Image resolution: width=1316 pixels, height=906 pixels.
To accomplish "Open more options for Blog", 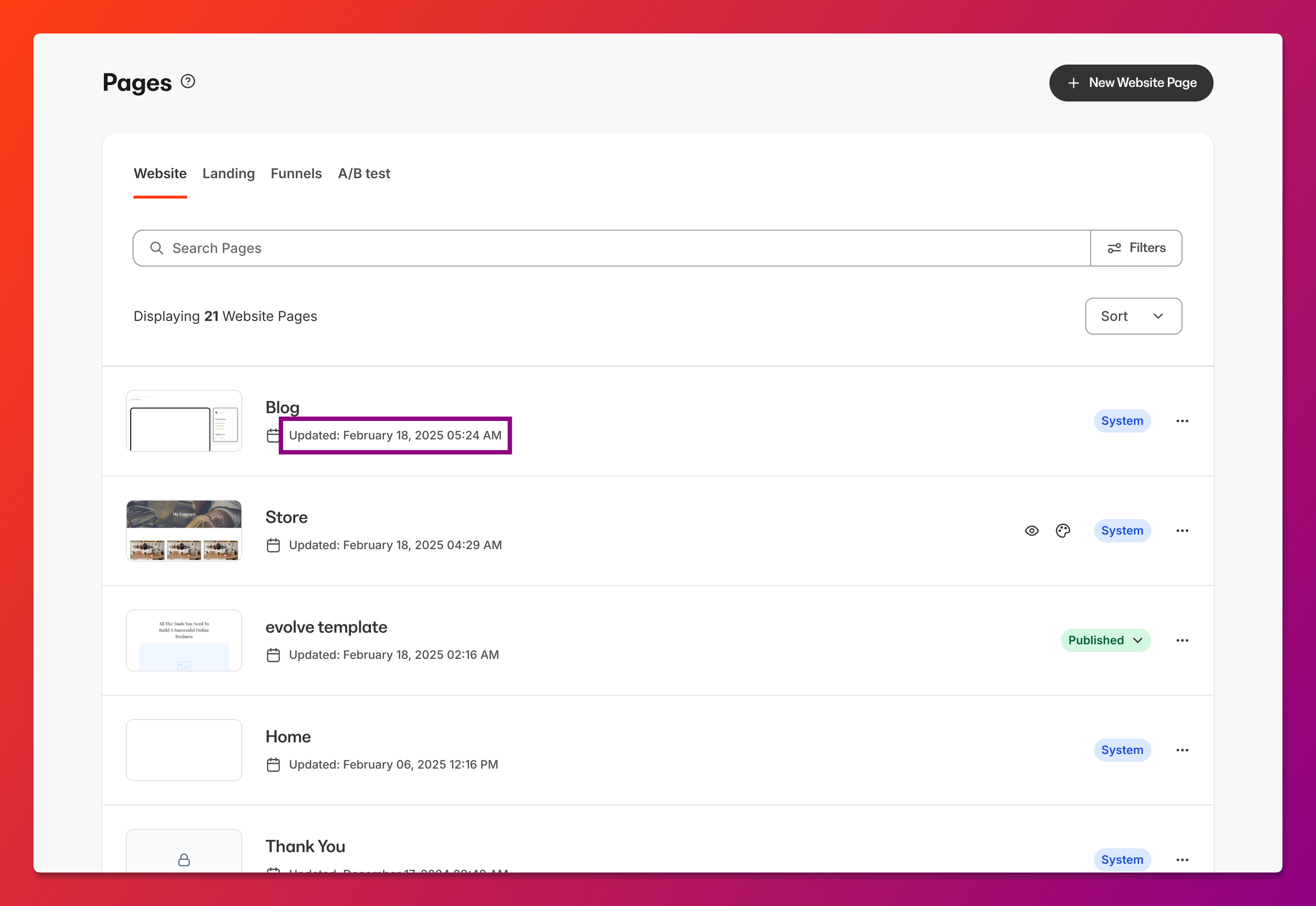I will click(1182, 420).
